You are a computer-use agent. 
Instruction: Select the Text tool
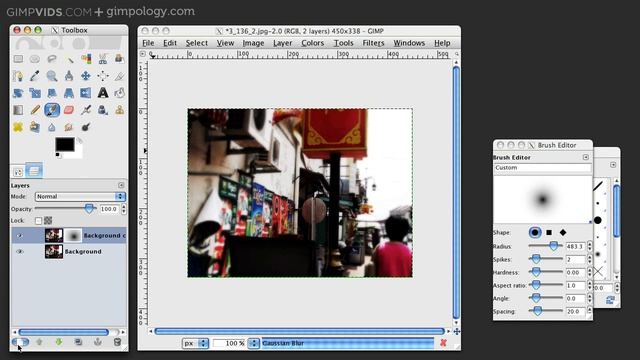click(103, 93)
